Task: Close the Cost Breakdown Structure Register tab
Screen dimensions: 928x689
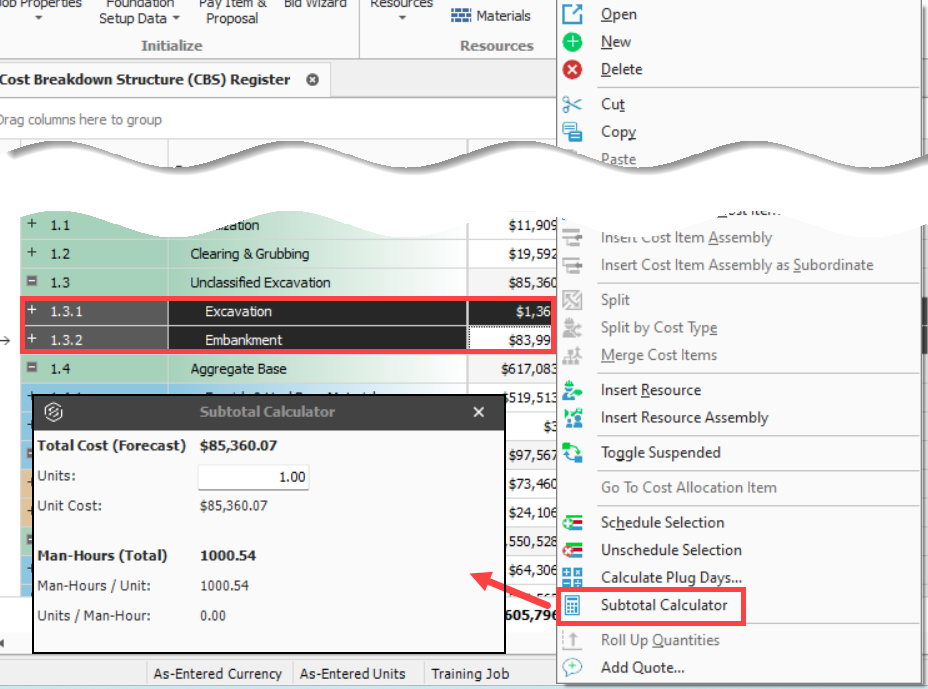Action: pyautogui.click(x=312, y=80)
